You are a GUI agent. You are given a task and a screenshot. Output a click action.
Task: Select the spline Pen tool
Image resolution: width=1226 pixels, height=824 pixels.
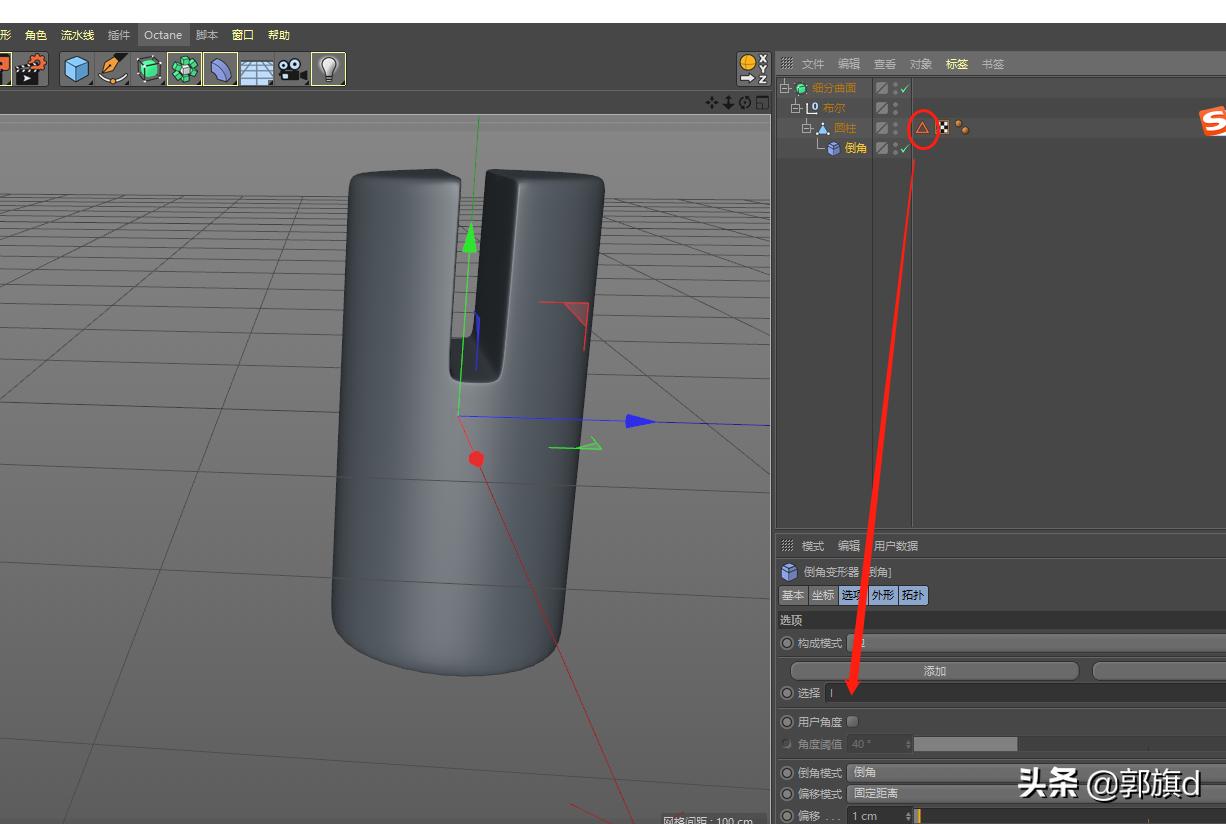coord(113,69)
